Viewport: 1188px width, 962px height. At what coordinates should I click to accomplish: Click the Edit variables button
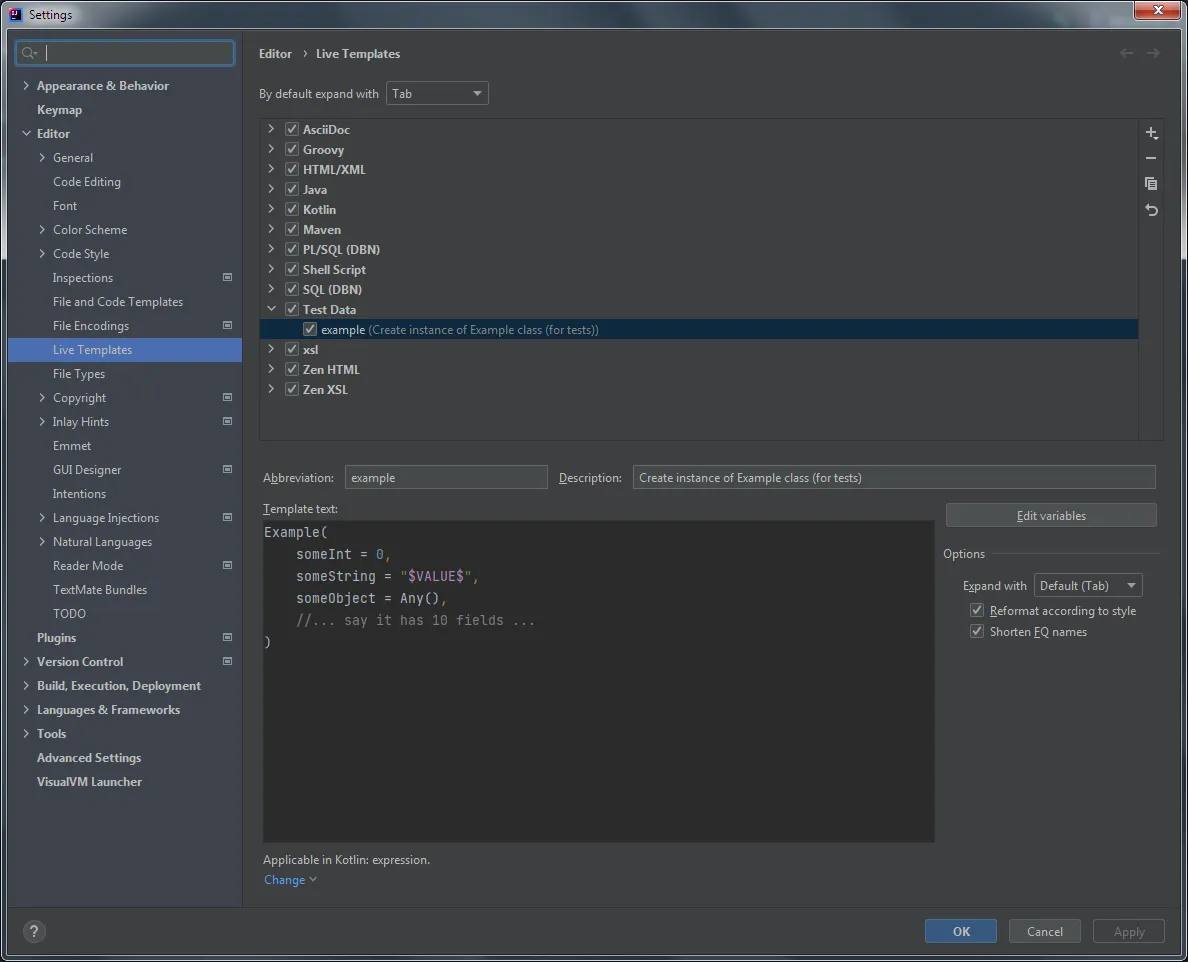[x=1051, y=516]
